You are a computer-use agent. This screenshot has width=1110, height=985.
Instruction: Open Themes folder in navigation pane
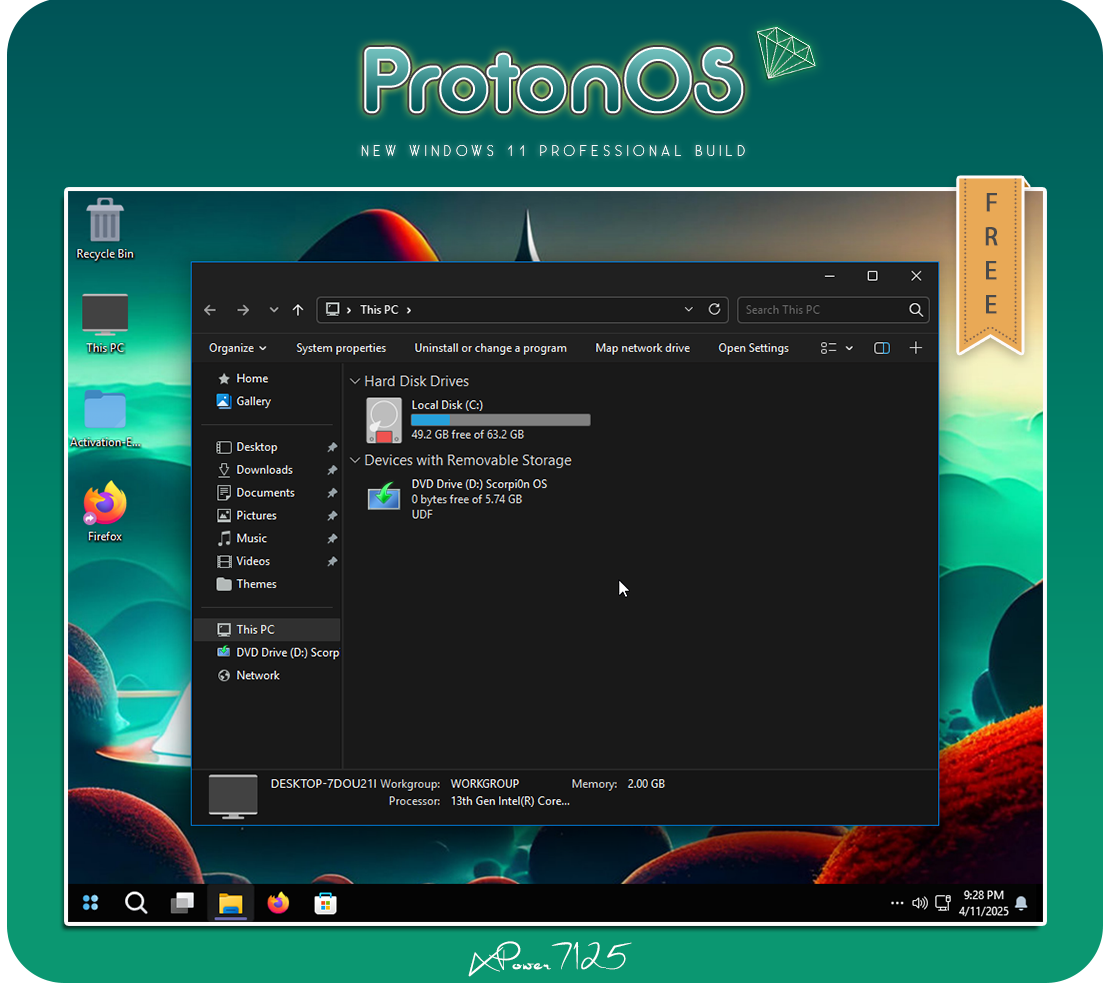pyautogui.click(x=246, y=584)
